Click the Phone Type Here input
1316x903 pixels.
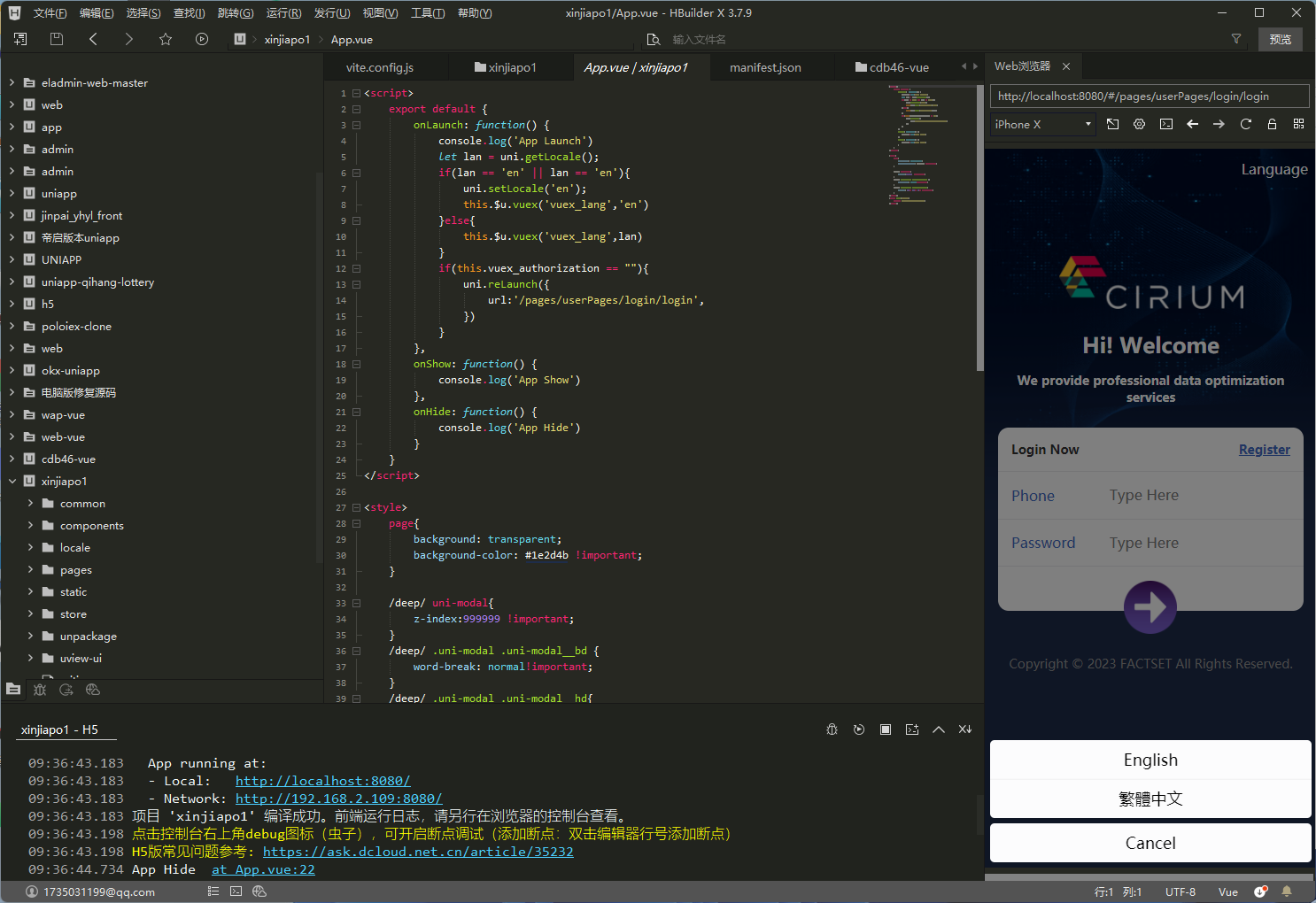[1200, 496]
